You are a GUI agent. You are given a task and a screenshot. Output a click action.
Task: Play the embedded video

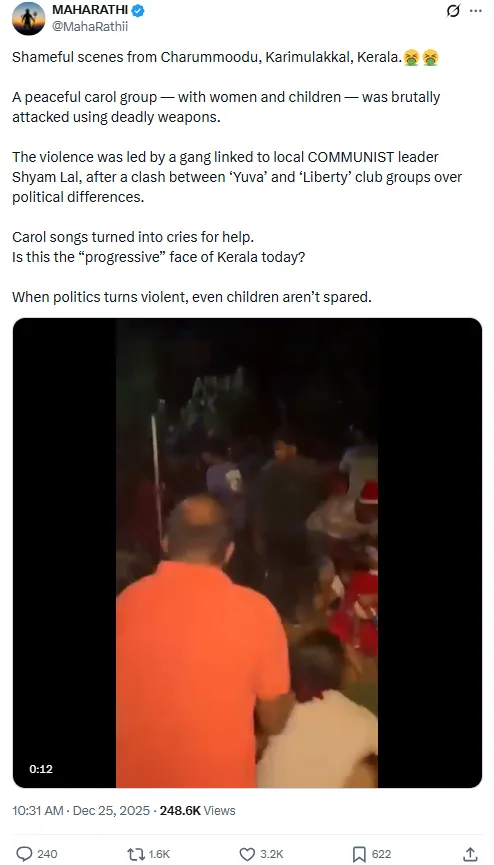[x=247, y=553]
